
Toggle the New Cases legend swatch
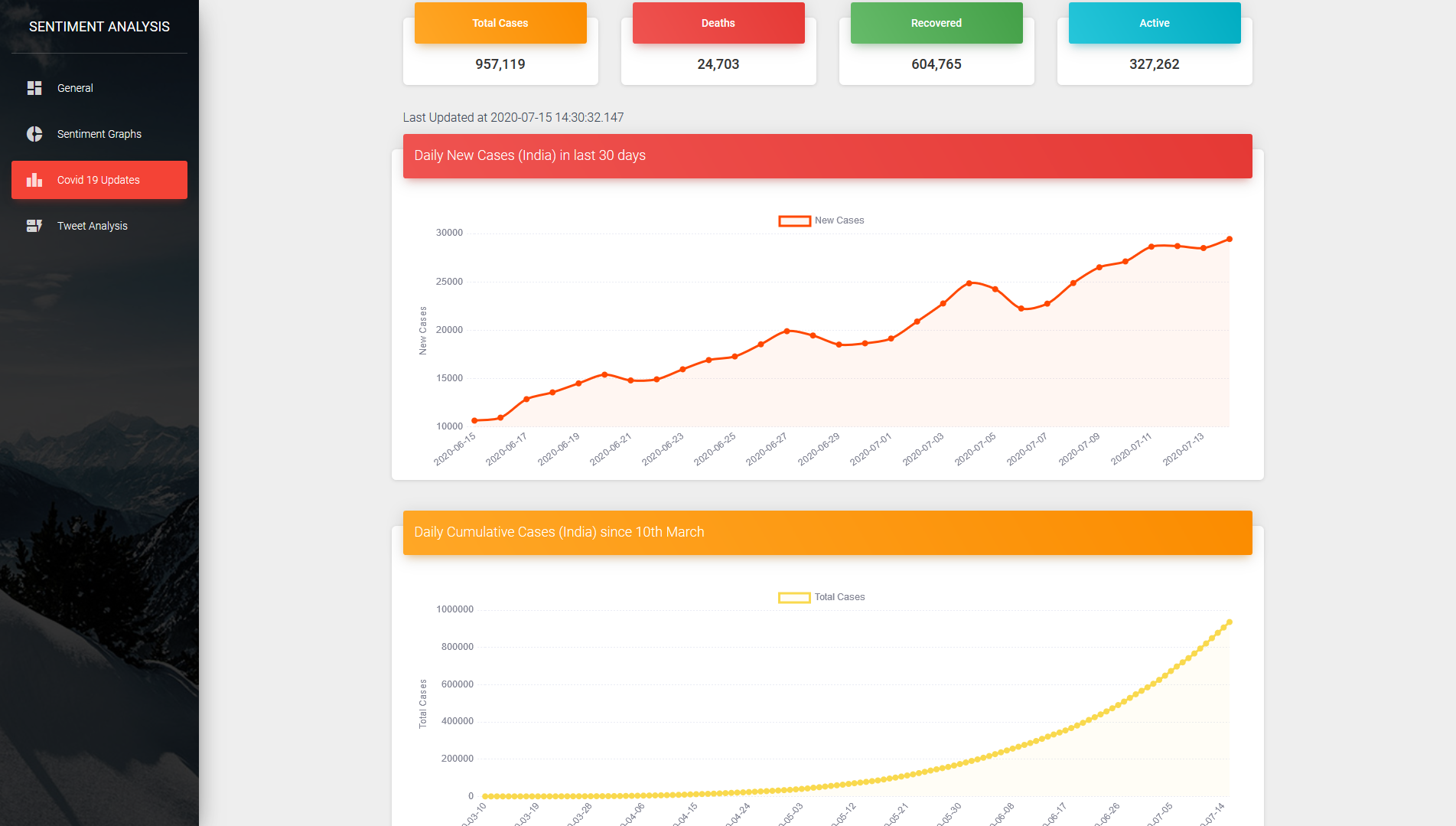click(x=794, y=220)
